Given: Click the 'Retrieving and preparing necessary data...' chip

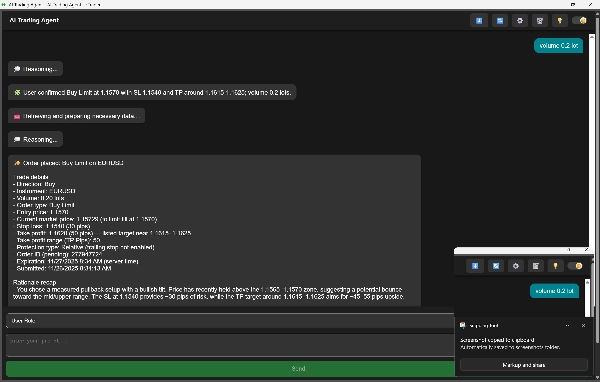Looking at the screenshot, I should tap(77, 116).
